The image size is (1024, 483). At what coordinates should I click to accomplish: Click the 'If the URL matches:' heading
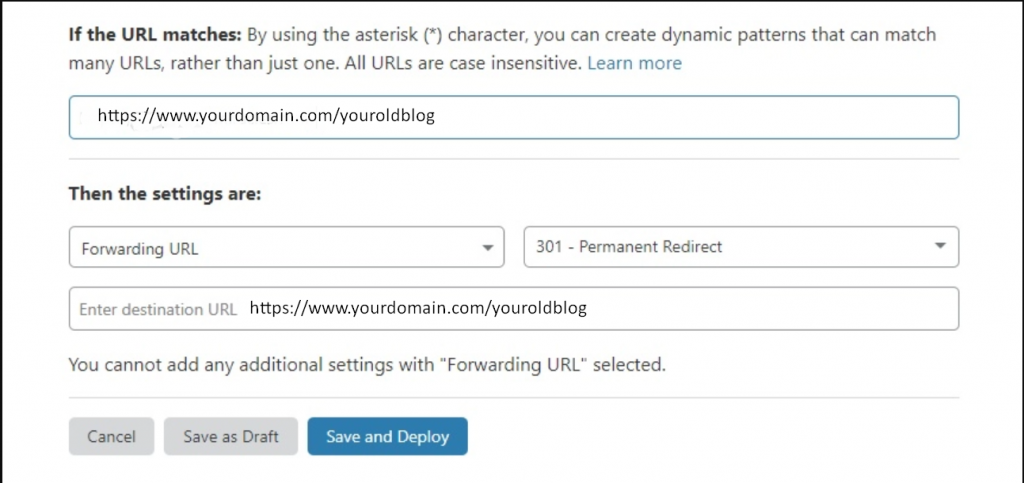155,34
